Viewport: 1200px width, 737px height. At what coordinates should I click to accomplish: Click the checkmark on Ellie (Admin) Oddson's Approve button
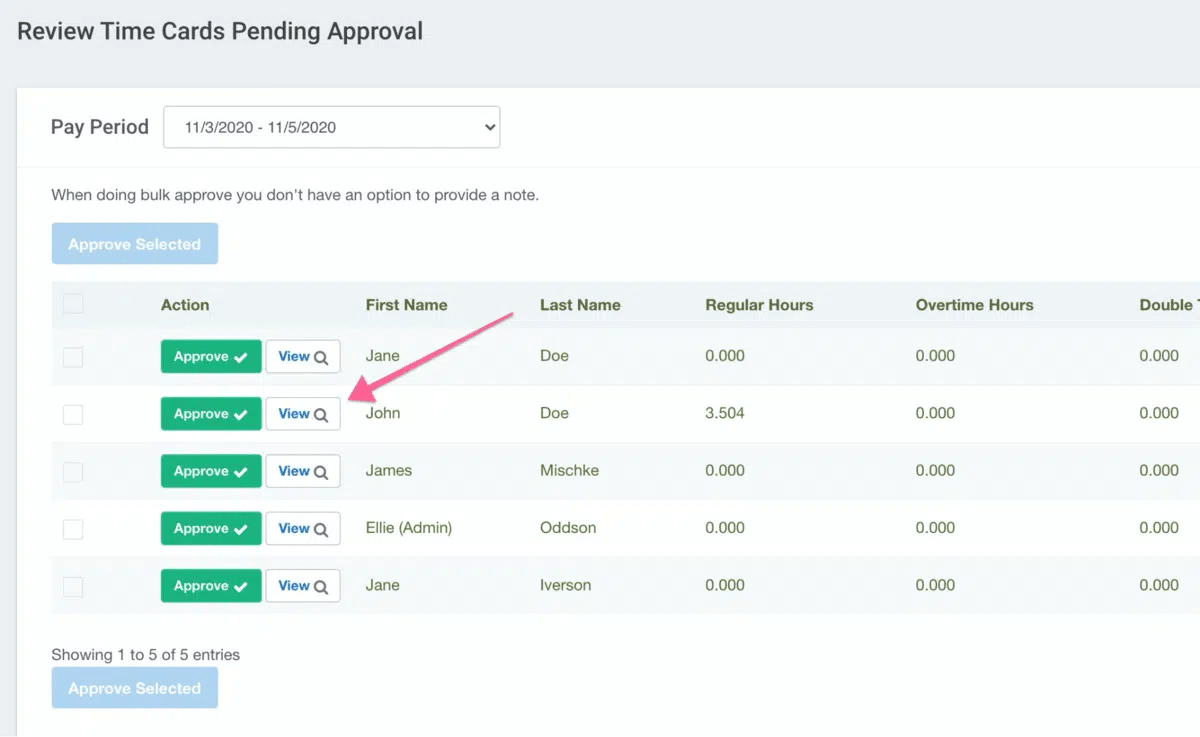coord(243,528)
